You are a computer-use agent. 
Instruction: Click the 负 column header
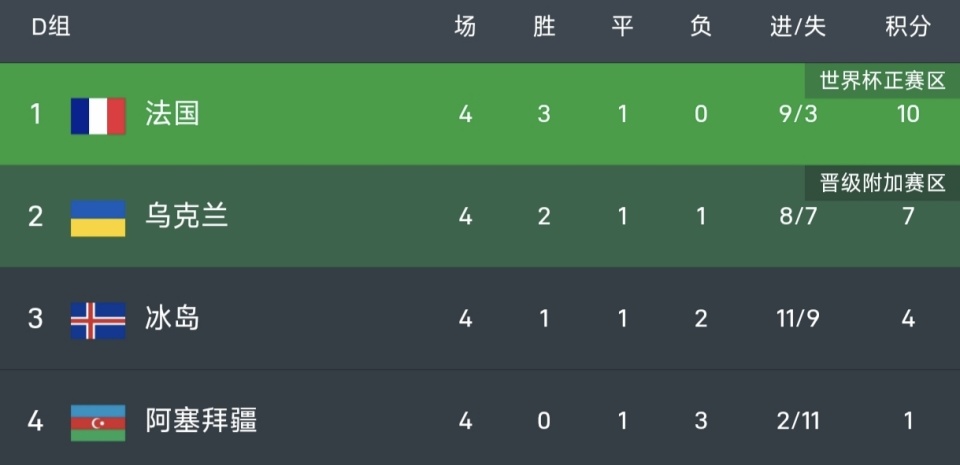700,28
